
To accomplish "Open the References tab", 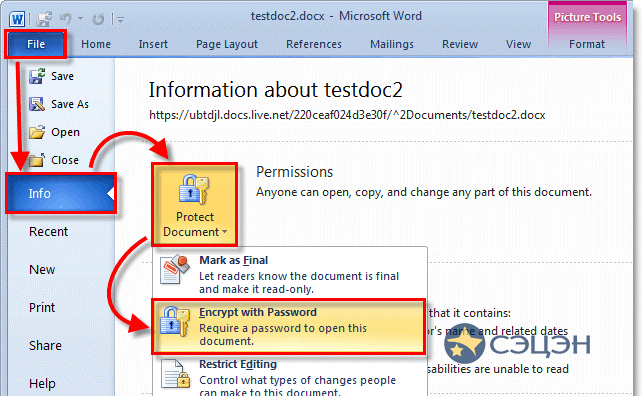I will click(x=314, y=44).
